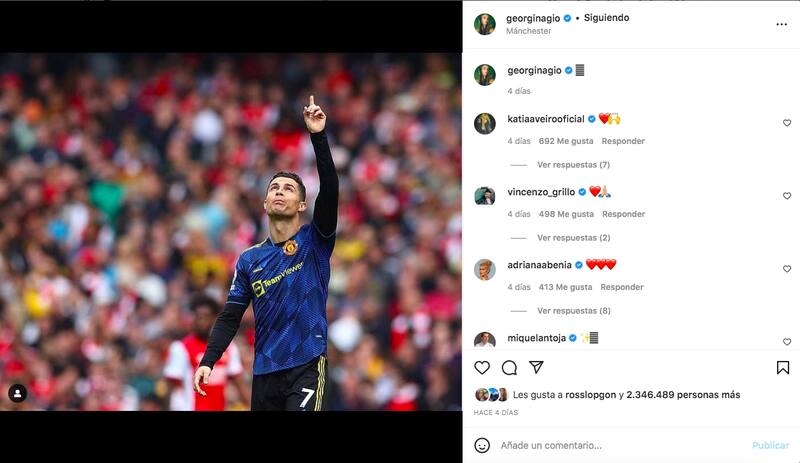The image size is (800, 463).
Task: View the 2.346.489 personas más likes list
Action: coord(683,395)
